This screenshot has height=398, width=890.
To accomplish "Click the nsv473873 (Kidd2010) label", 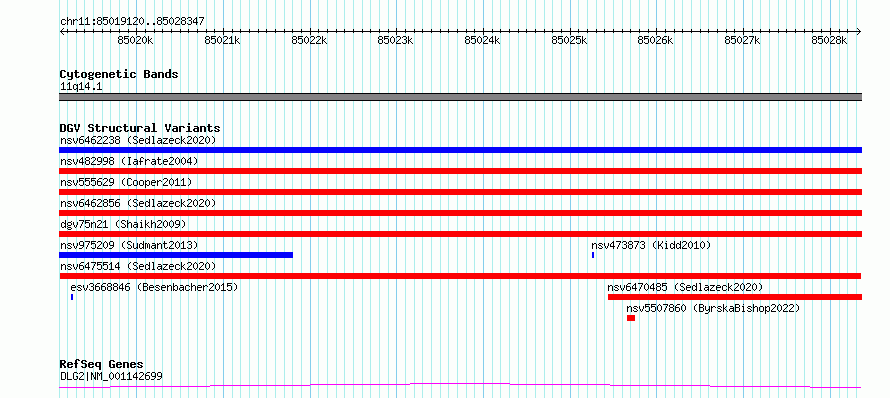I will click(x=651, y=245).
